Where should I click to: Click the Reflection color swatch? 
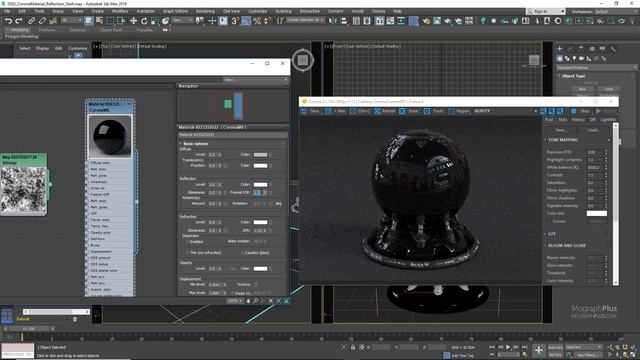pyautogui.click(x=260, y=184)
